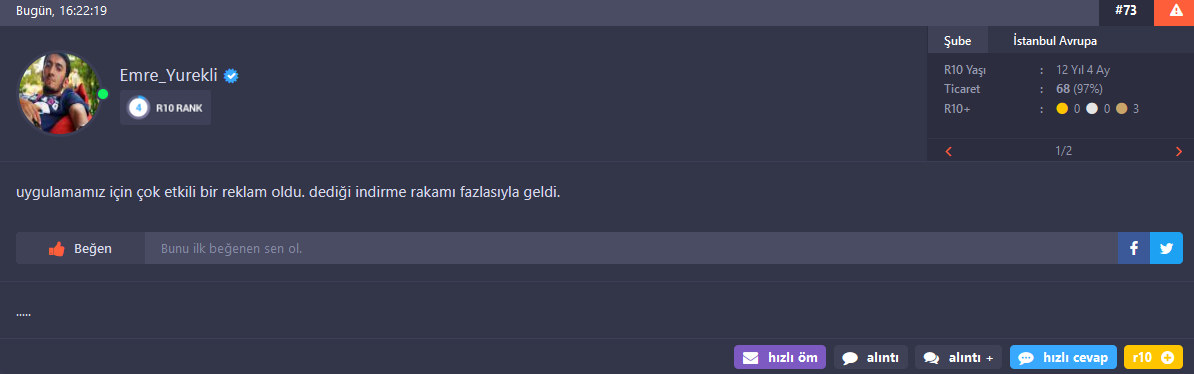1194x374 pixels.
Task: Click the green online status dot
Action: tap(103, 94)
